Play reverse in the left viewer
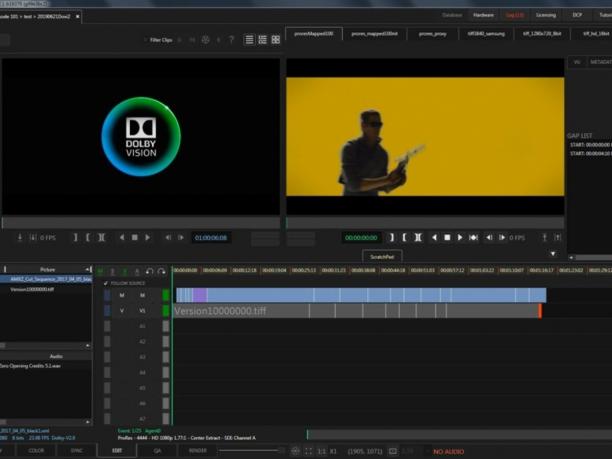Image resolution: width=612 pixels, height=459 pixels. click(x=122, y=237)
